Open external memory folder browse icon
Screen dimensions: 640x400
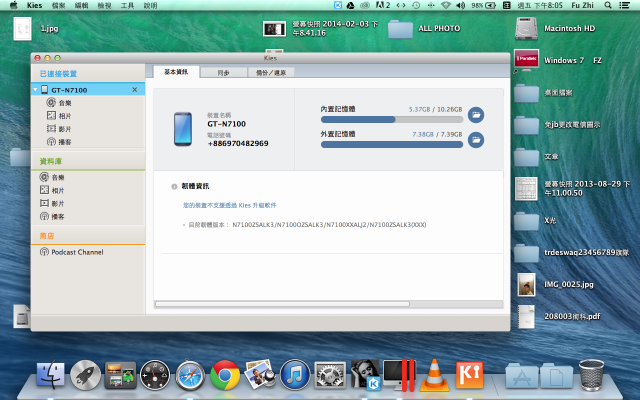pos(476,140)
